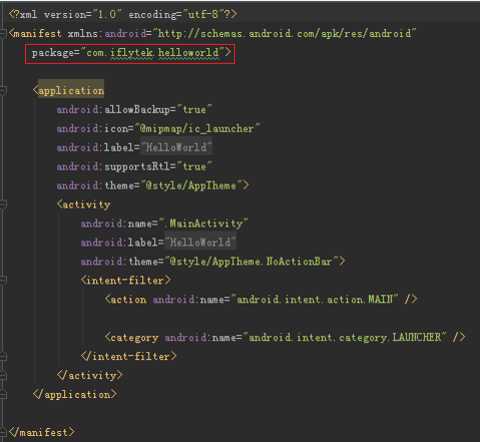
Task: Click the com.iflytek.helloworld package value
Action: pos(153,52)
